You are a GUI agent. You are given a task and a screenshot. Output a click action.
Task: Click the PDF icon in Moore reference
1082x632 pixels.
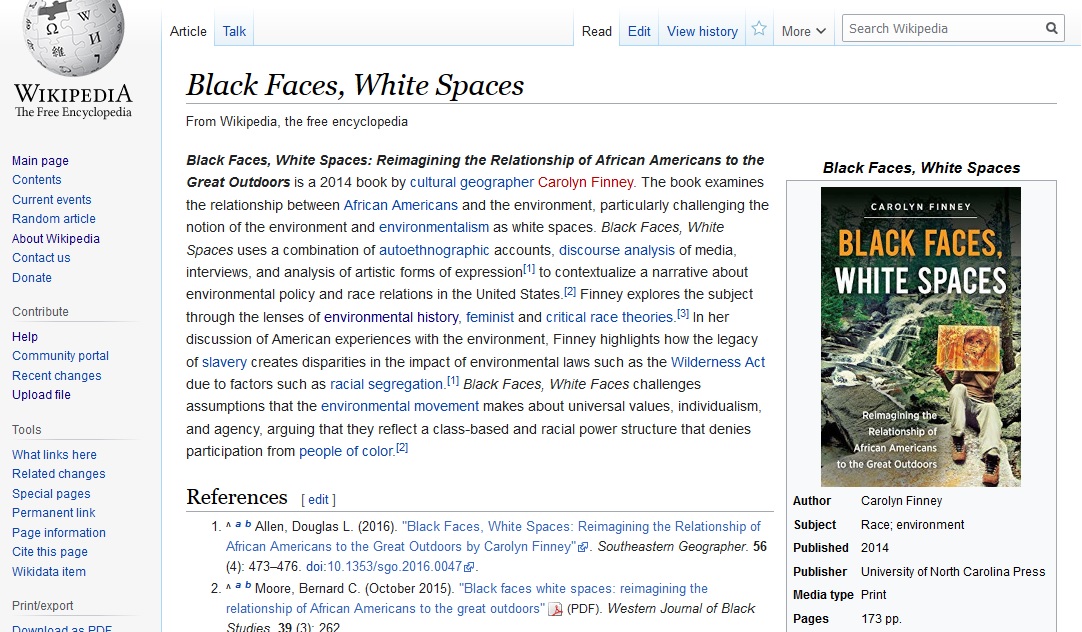click(555, 609)
